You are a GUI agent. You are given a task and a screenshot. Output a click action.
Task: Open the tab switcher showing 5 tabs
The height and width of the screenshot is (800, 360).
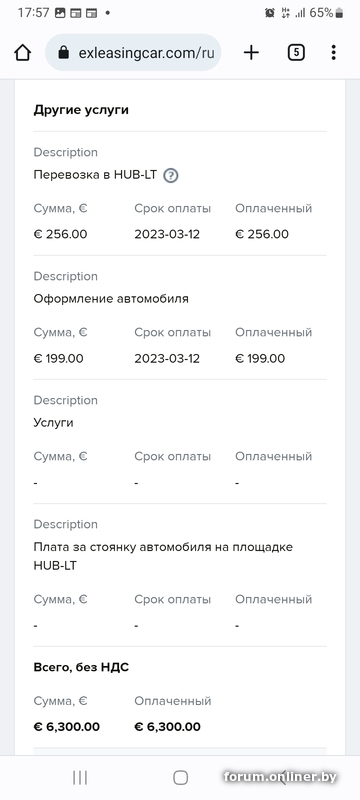296,53
